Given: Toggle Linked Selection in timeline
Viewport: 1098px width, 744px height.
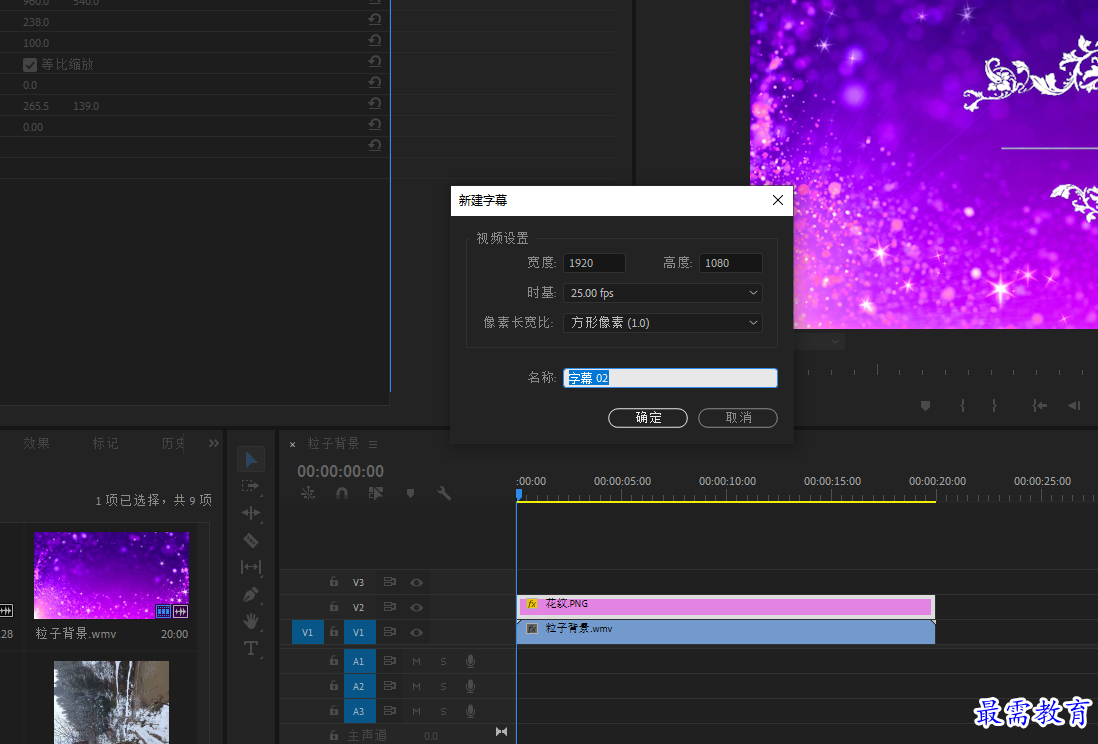Looking at the screenshot, I should click(x=376, y=493).
